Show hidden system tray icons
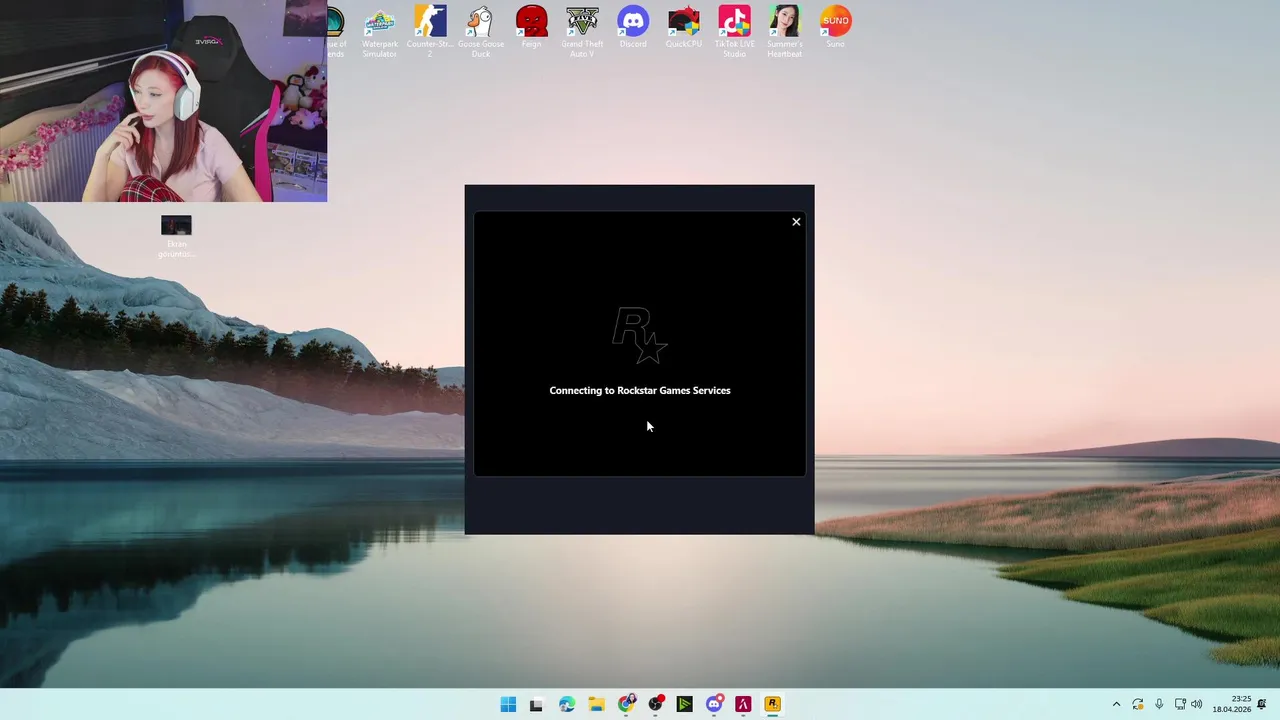The image size is (1280, 720). 1116,704
